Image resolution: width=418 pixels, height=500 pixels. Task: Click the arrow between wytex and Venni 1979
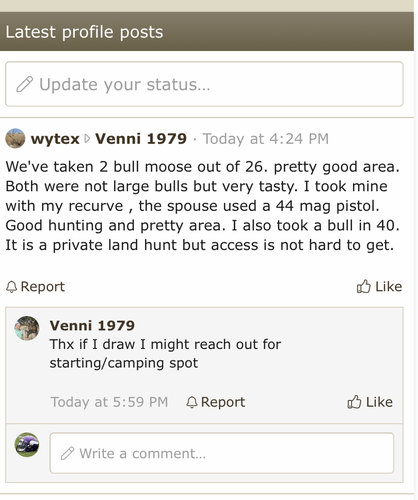pyautogui.click(x=87, y=139)
